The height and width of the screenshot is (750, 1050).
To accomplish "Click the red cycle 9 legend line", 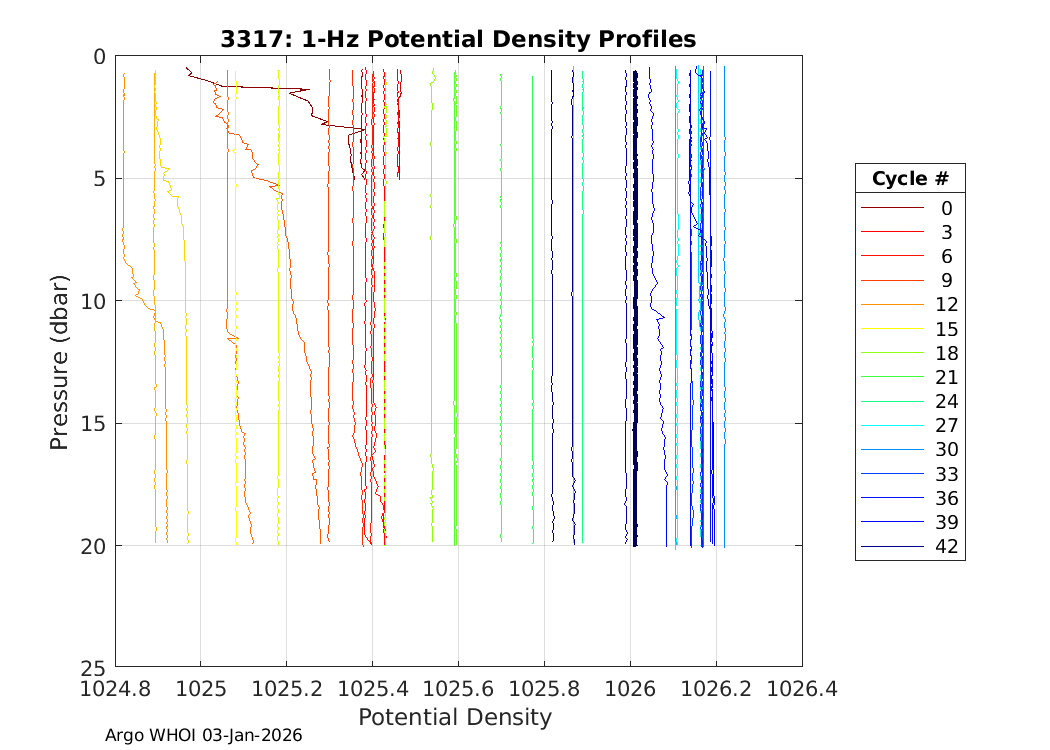I will click(893, 280).
